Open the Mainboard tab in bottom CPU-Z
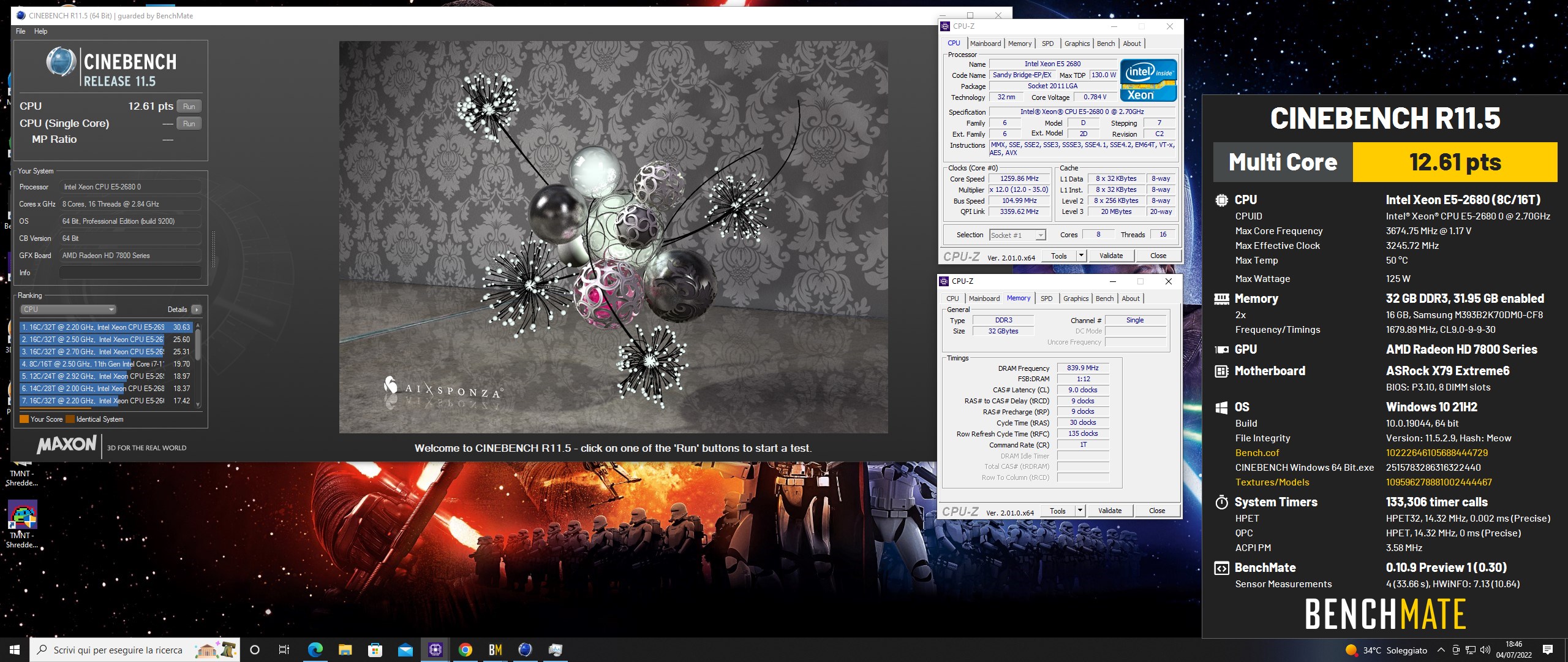The width and height of the screenshot is (1568, 662). [x=984, y=299]
